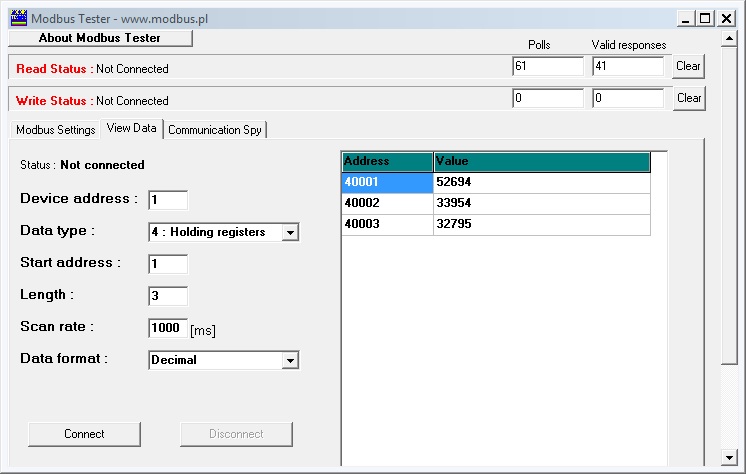
Task: Click the Modbus Tester title bar app icon
Action: (19, 18)
